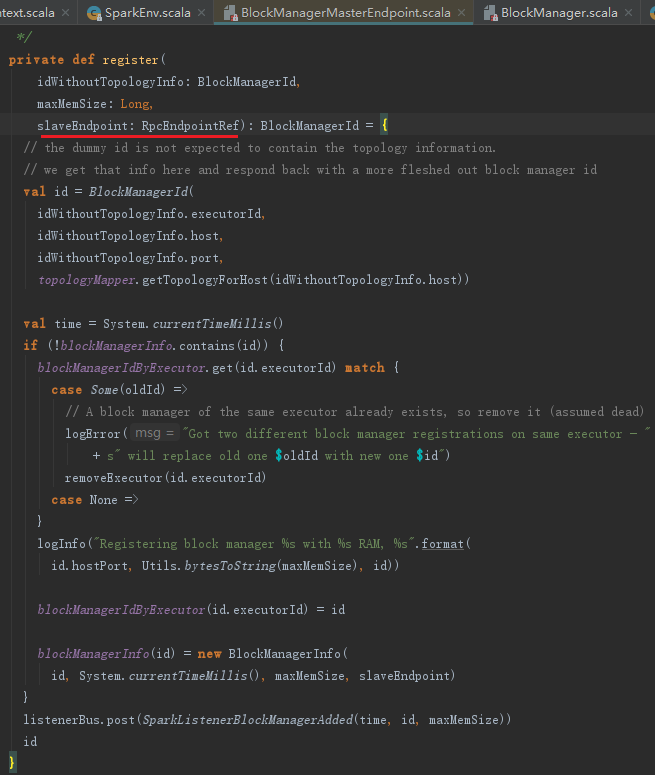This screenshot has height=775, width=655.
Task: Click the 'maxMemSize: Long,' parameter line
Action: pyautogui.click(x=95, y=104)
